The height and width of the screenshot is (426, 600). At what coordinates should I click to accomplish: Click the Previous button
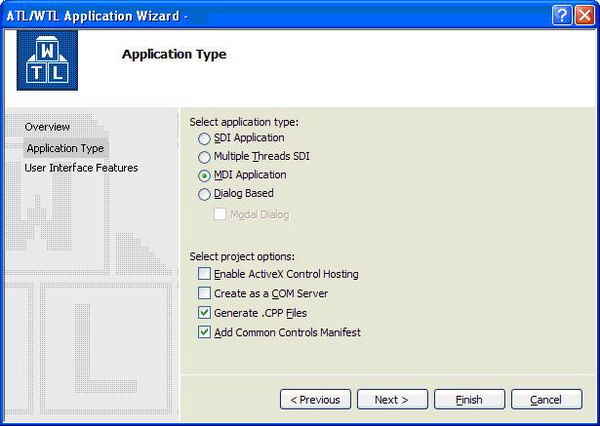pos(315,400)
